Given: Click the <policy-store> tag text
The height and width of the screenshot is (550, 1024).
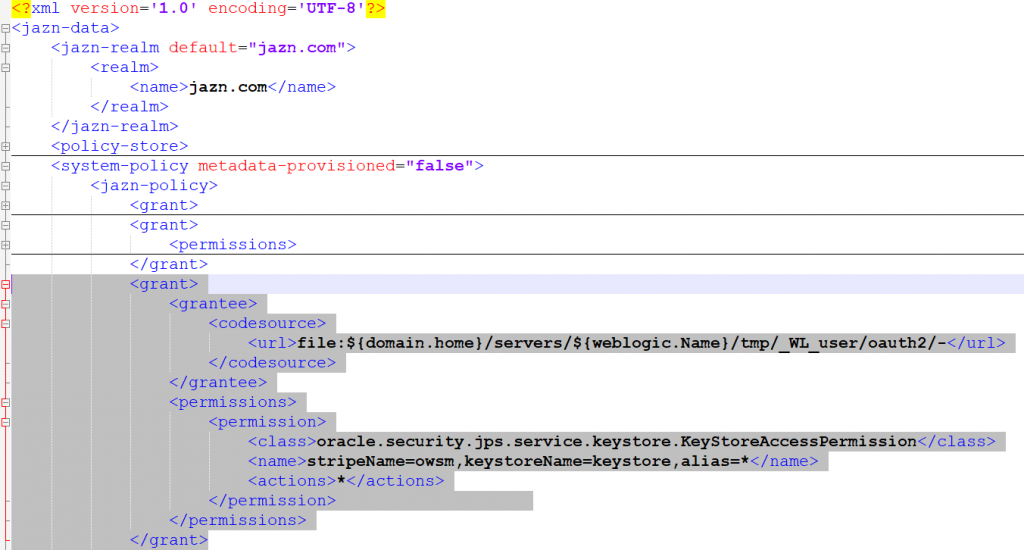Looking at the screenshot, I should (x=120, y=146).
